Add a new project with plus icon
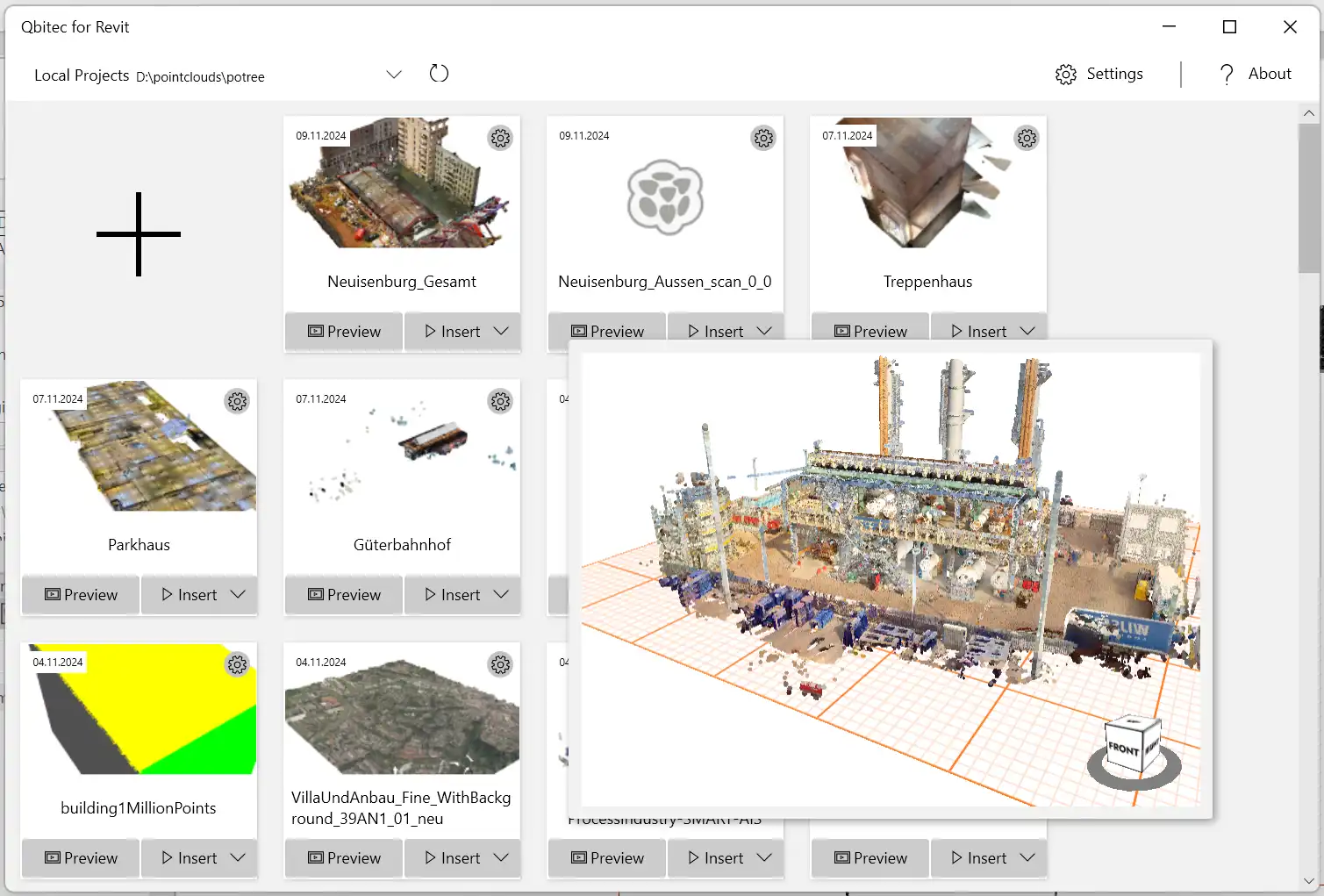Screen dimensions: 1324x896 (139, 234)
